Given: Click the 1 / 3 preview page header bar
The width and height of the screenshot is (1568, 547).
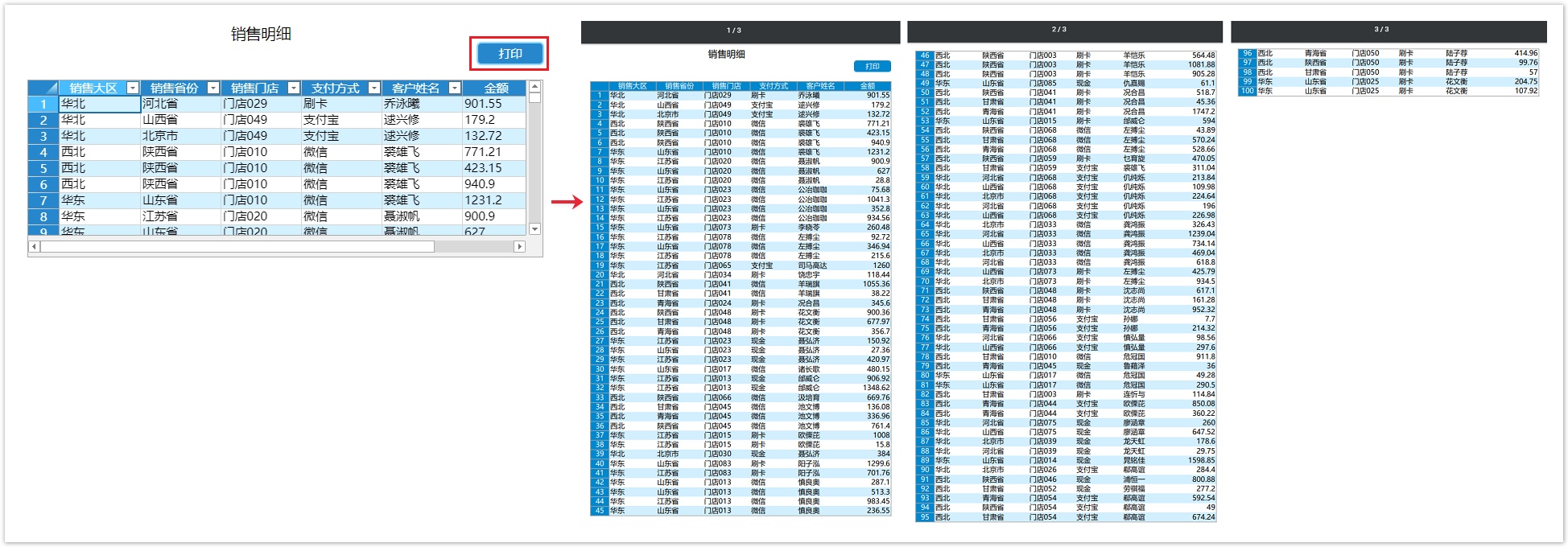Looking at the screenshot, I should pyautogui.click(x=740, y=31).
